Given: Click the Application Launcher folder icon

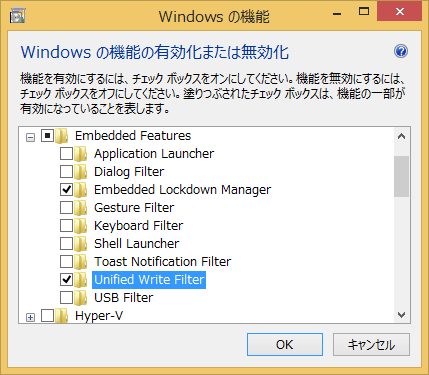Looking at the screenshot, I should click(x=80, y=154).
